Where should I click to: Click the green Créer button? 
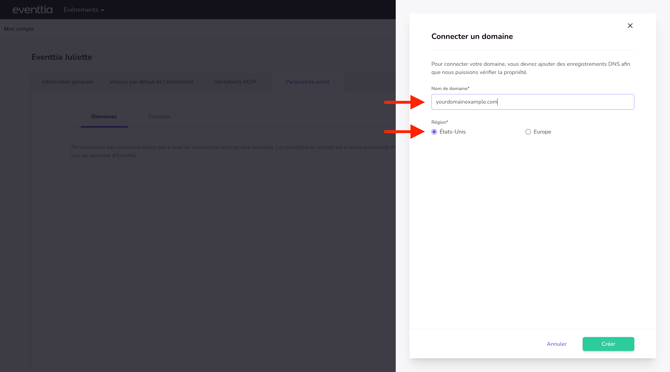click(x=608, y=344)
